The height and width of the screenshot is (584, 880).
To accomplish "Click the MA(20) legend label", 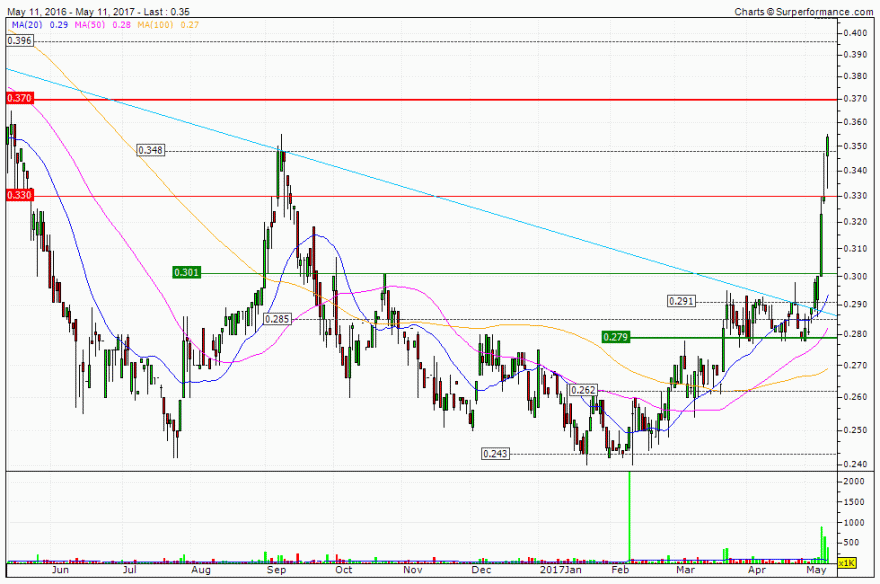I will pos(28,25).
